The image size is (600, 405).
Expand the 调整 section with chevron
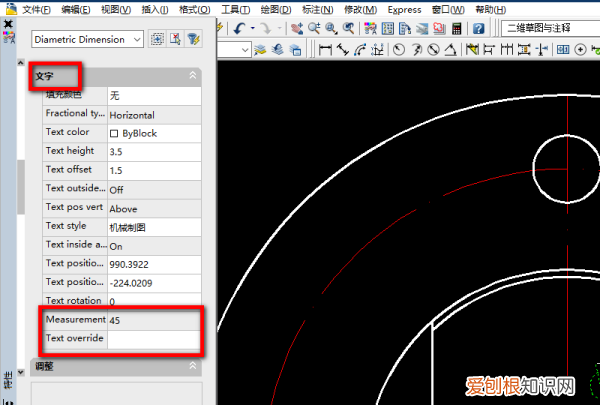(192, 365)
